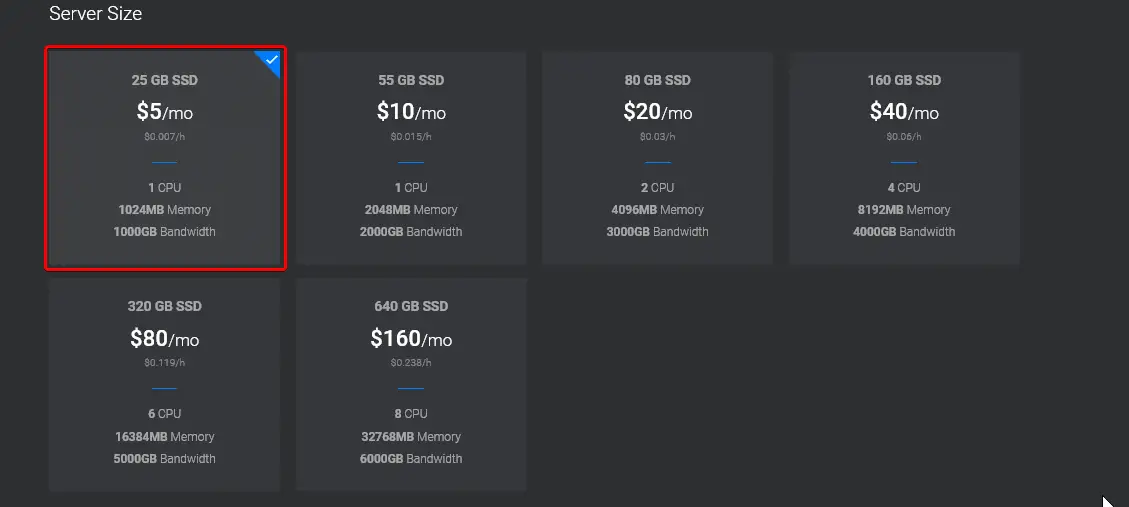
Task: Click the "6000GB Bandwidth" spec line
Action: point(411,459)
